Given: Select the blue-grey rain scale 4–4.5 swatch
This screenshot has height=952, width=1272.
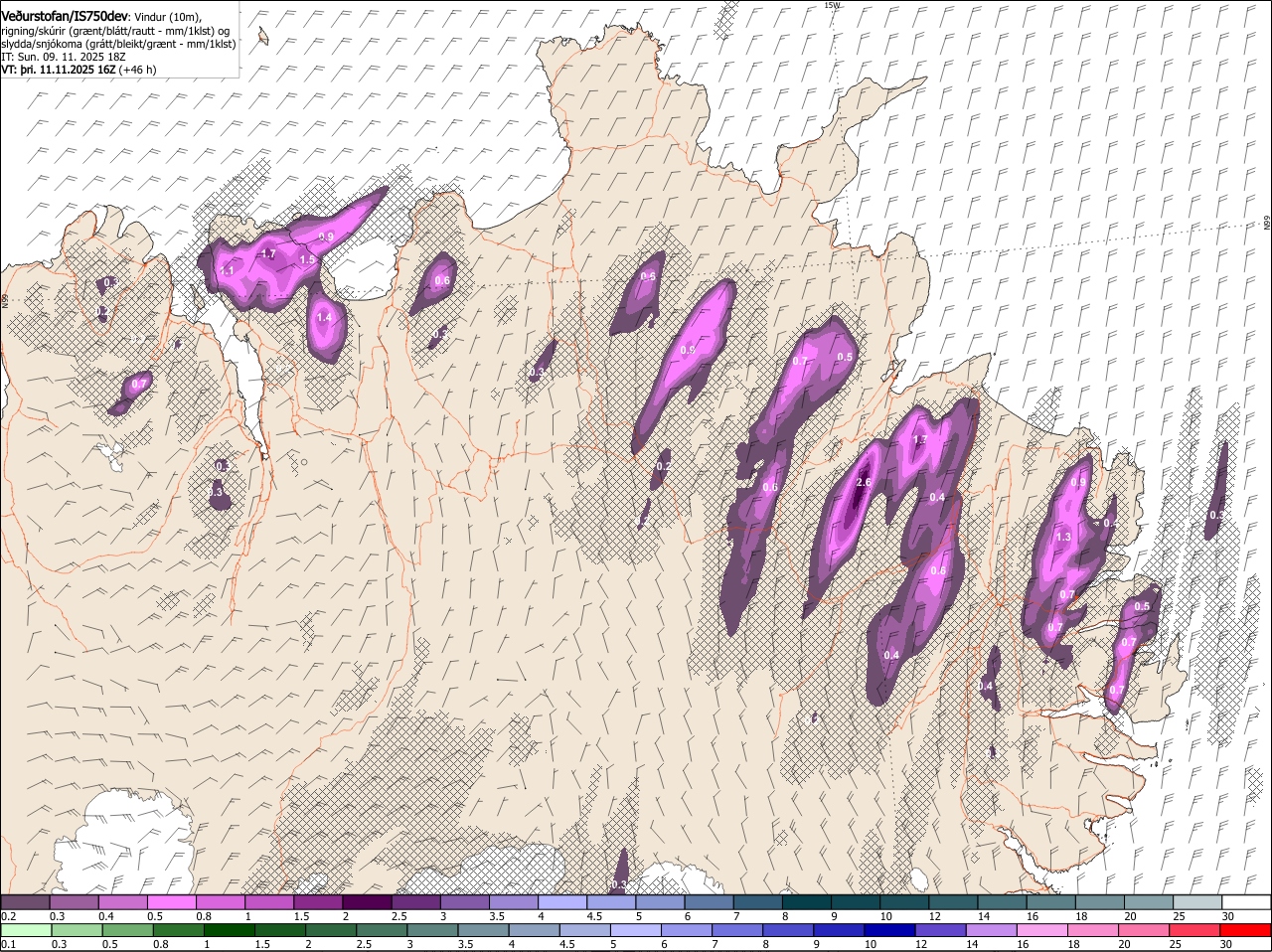Looking at the screenshot, I should (536, 930).
